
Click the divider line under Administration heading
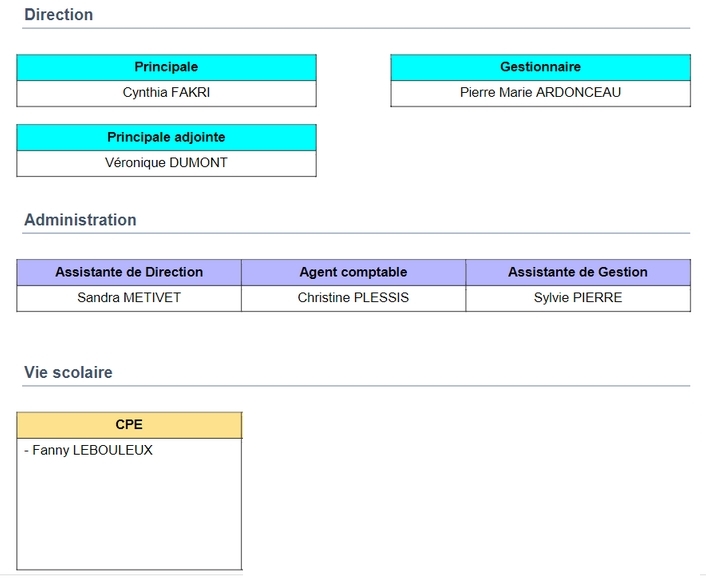(x=356, y=233)
